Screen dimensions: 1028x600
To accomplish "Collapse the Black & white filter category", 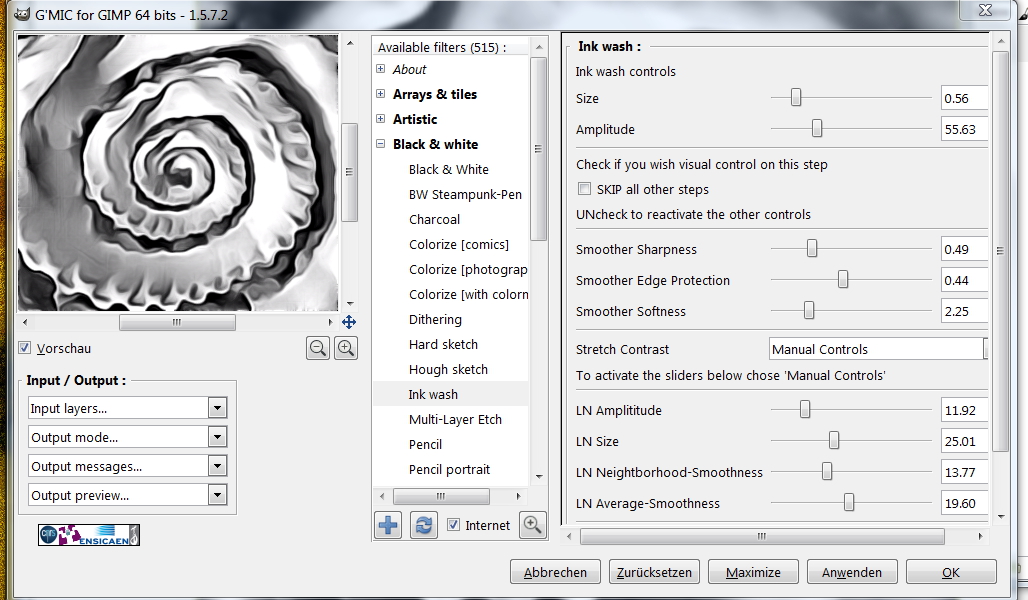I will pyautogui.click(x=381, y=144).
